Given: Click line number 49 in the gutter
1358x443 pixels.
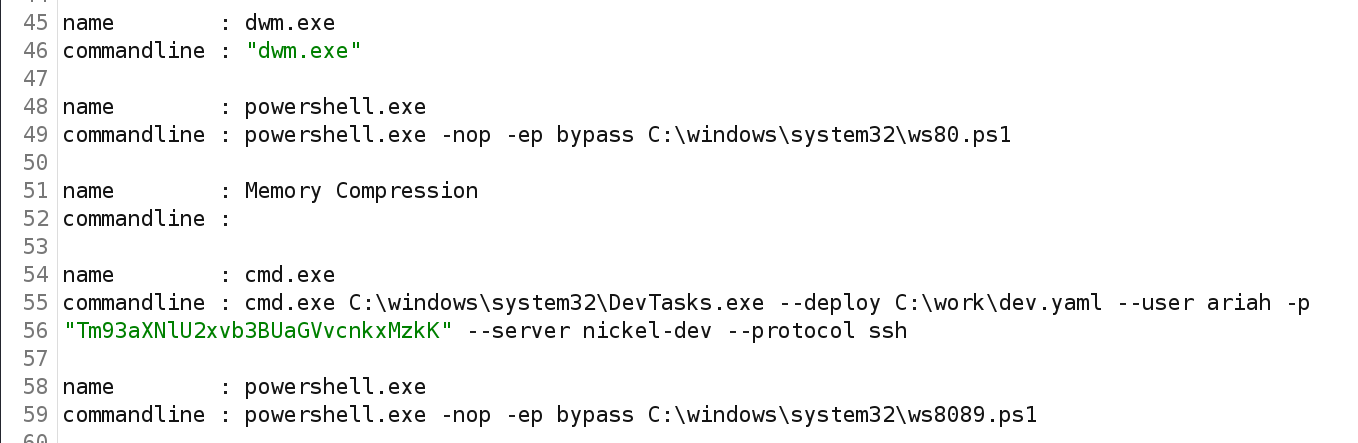Looking at the screenshot, I should [x=37, y=135].
